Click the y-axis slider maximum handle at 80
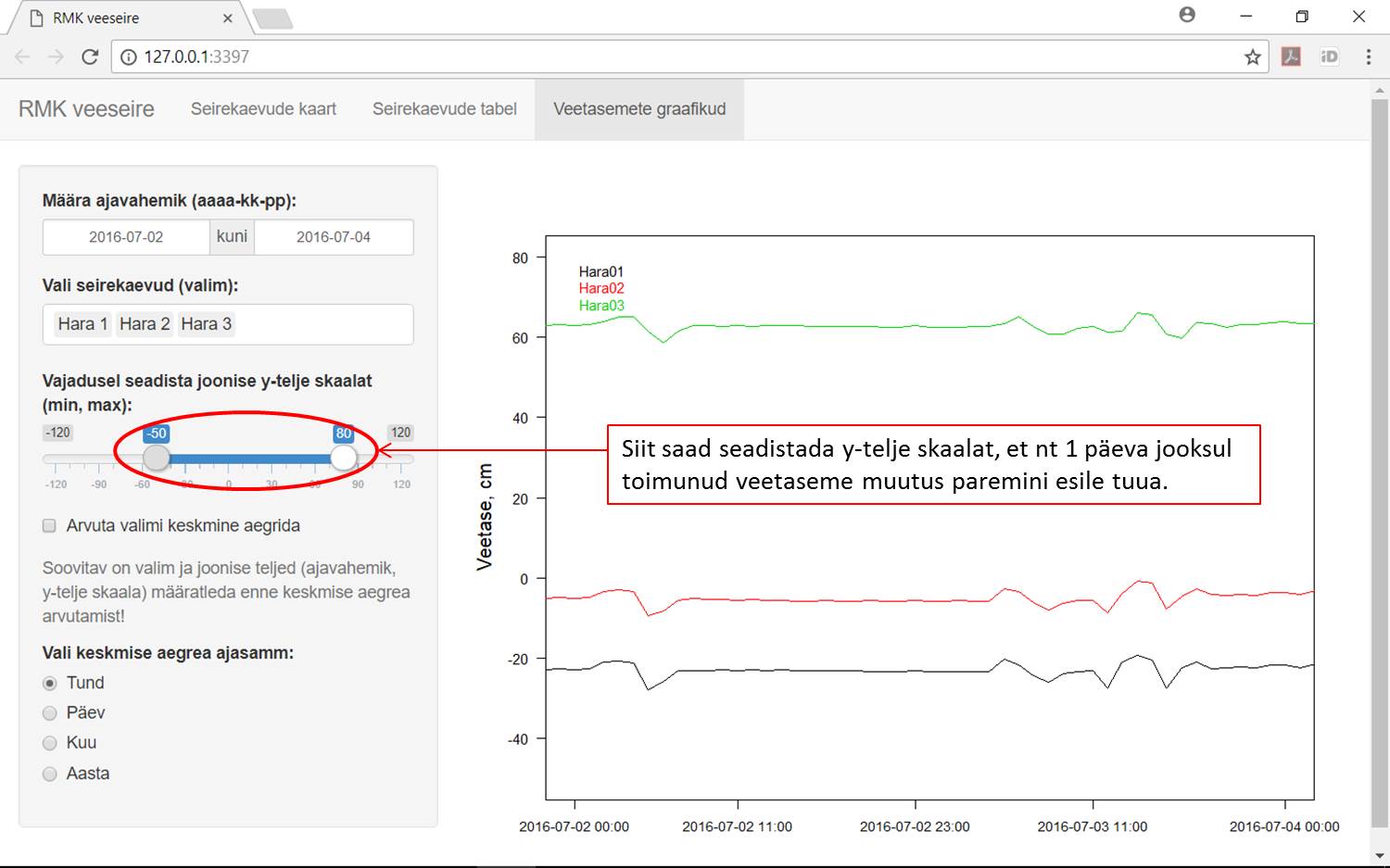 pos(344,458)
